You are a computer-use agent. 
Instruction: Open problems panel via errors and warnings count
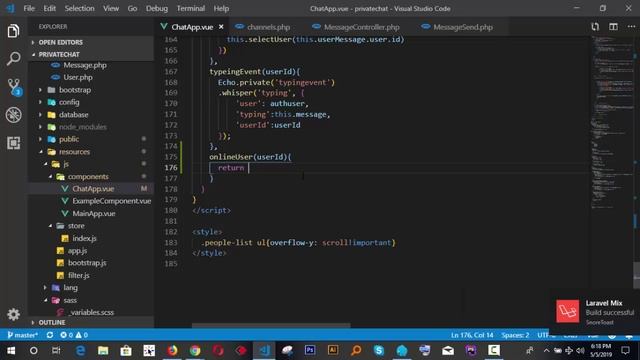pos(74,335)
